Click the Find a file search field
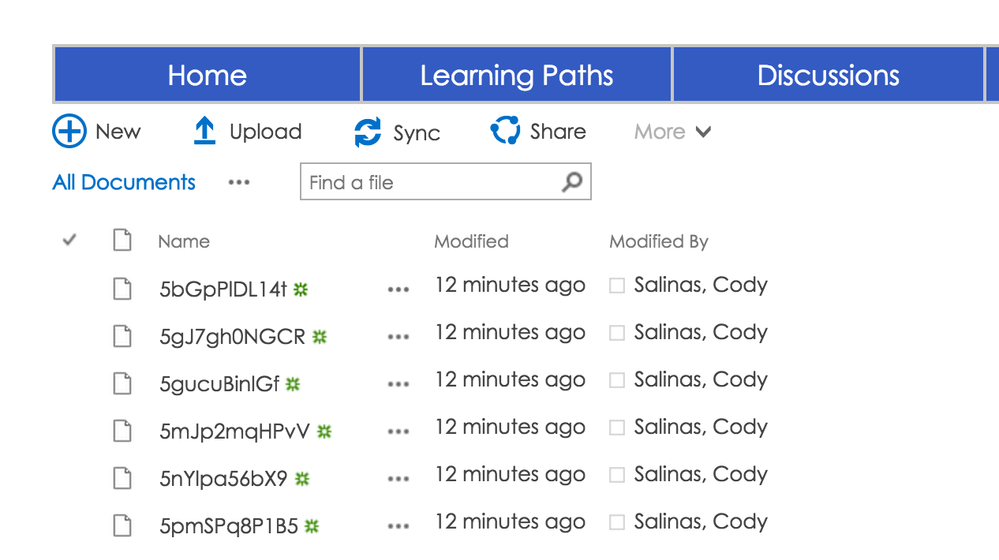The height and width of the screenshot is (560, 999). click(x=430, y=182)
